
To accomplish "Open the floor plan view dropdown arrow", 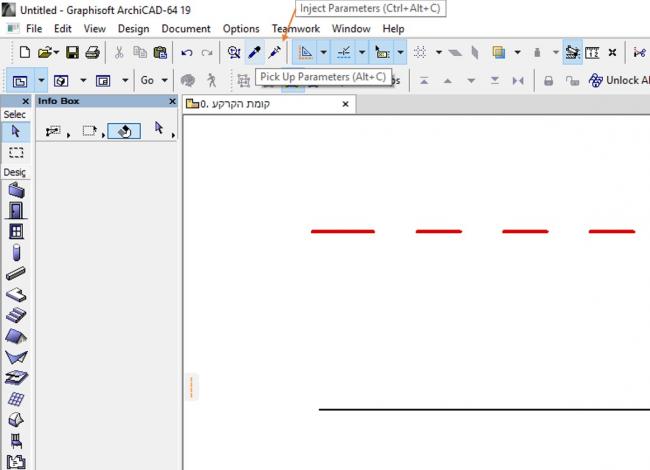I will pos(41,80).
